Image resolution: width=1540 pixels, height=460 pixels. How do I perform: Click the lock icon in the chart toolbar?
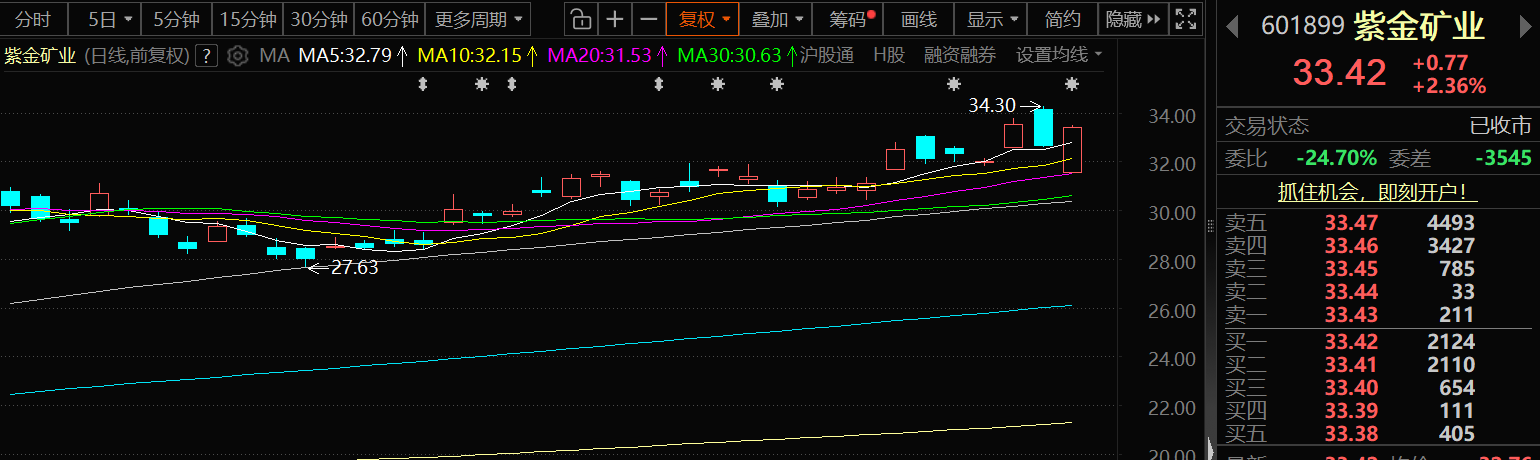[580, 19]
